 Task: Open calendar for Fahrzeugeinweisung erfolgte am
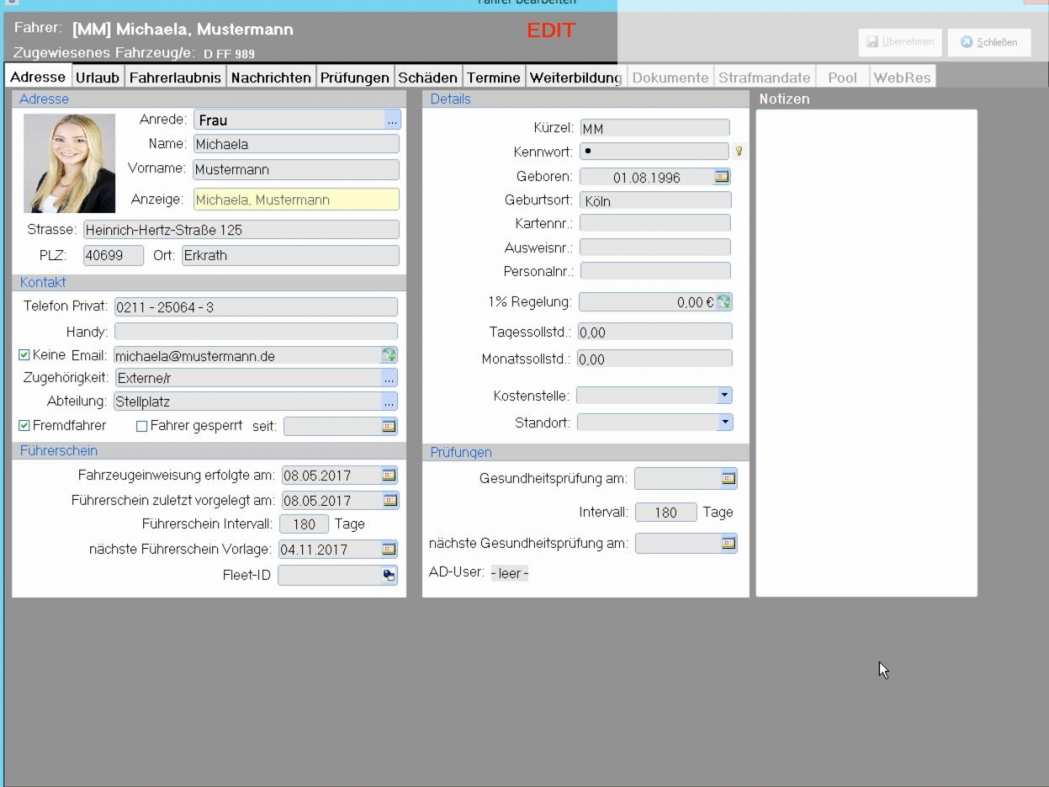[389, 476]
